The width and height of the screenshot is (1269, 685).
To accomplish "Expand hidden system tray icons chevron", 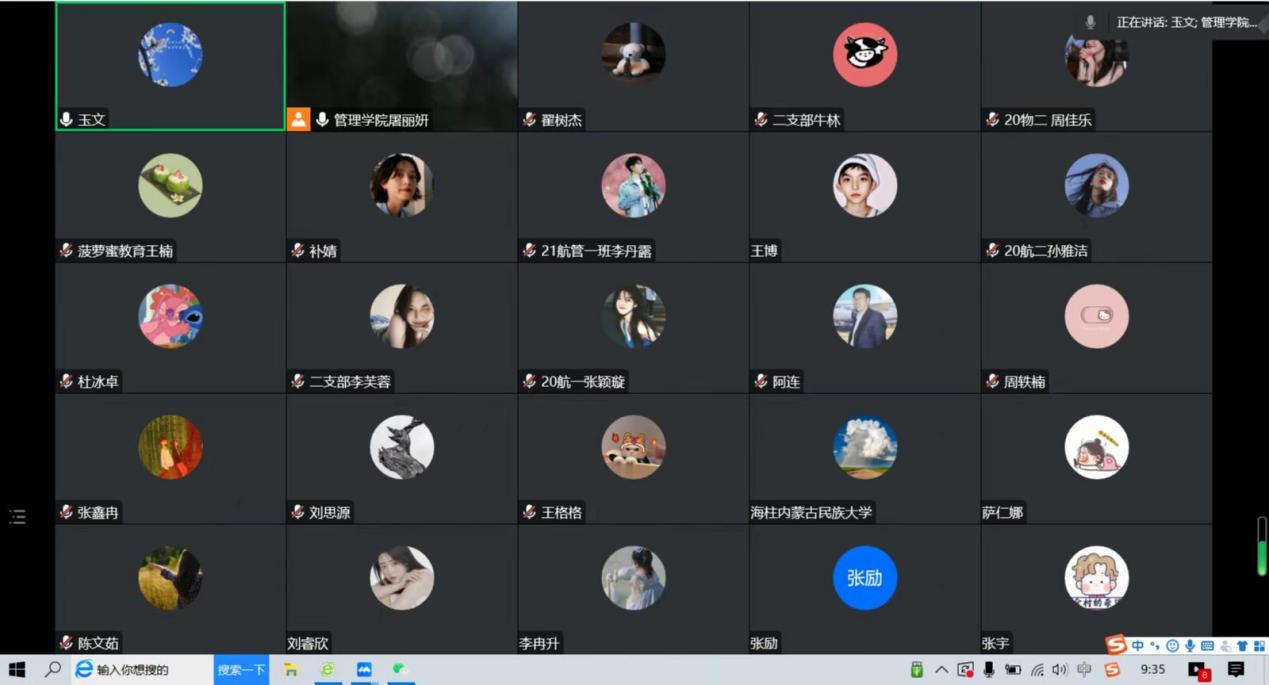I will click(941, 670).
